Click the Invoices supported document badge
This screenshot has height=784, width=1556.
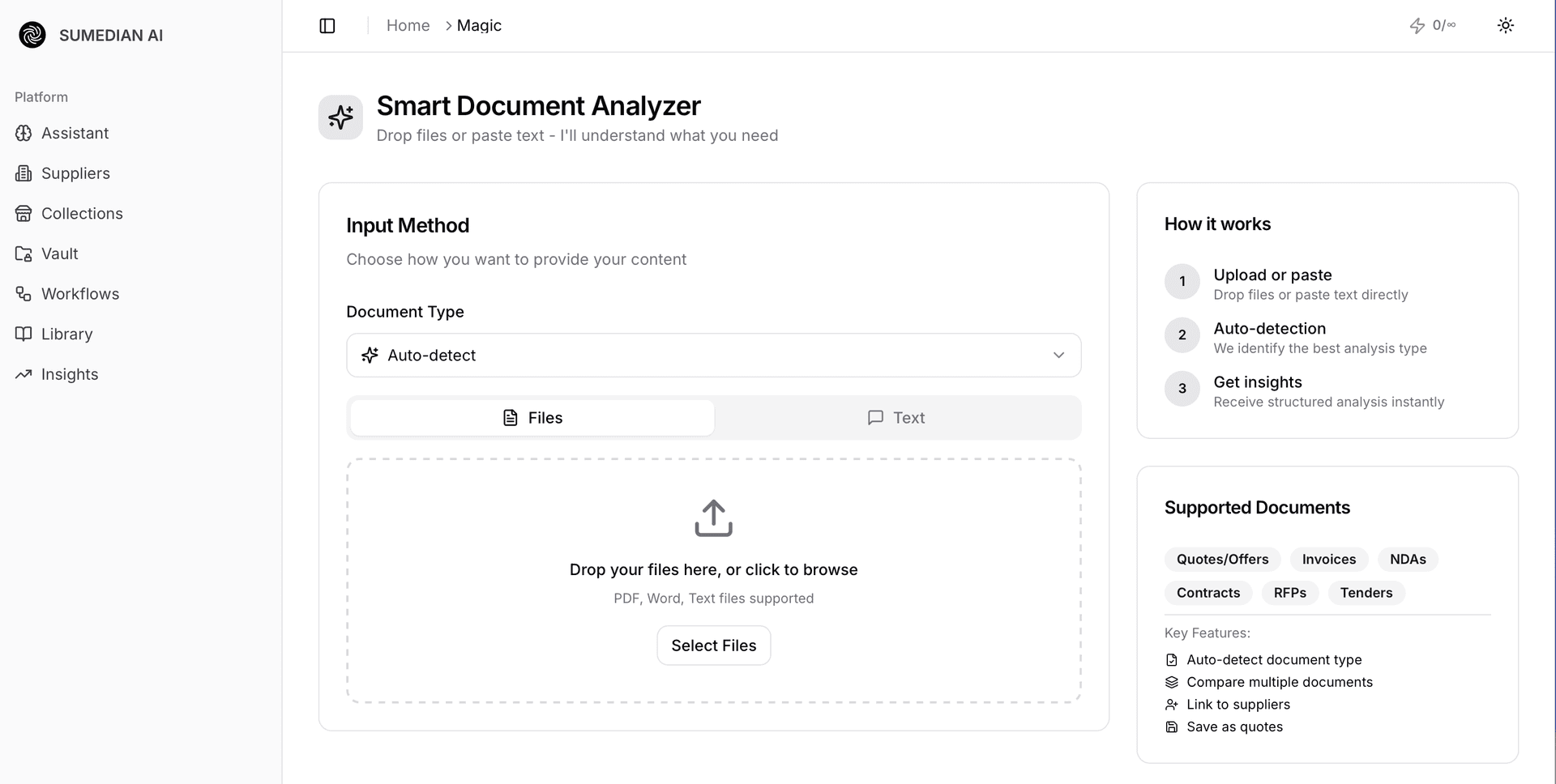[x=1328, y=560]
